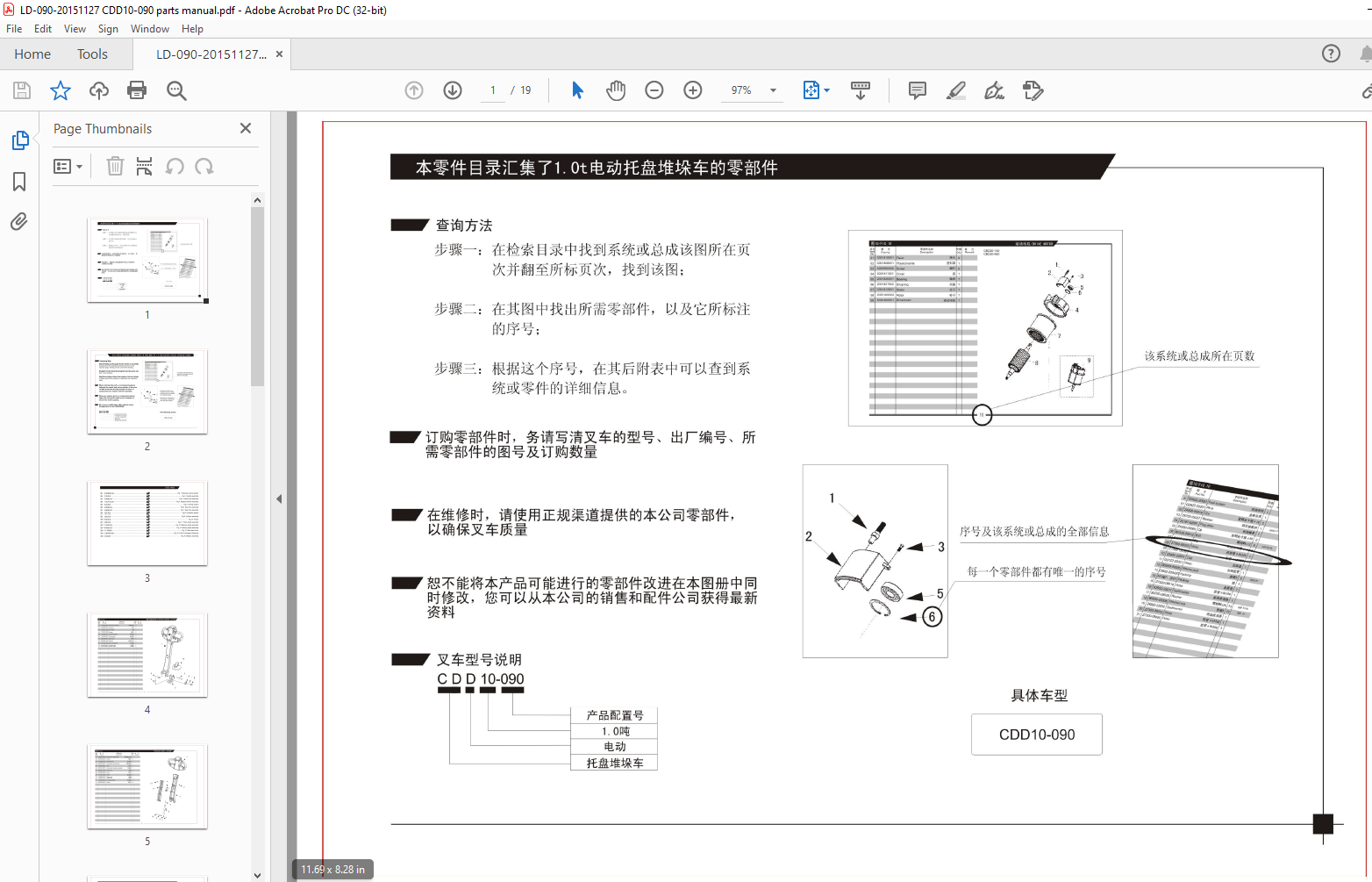
Task: Delete selected page thumbnails trash icon
Action: pos(115,166)
